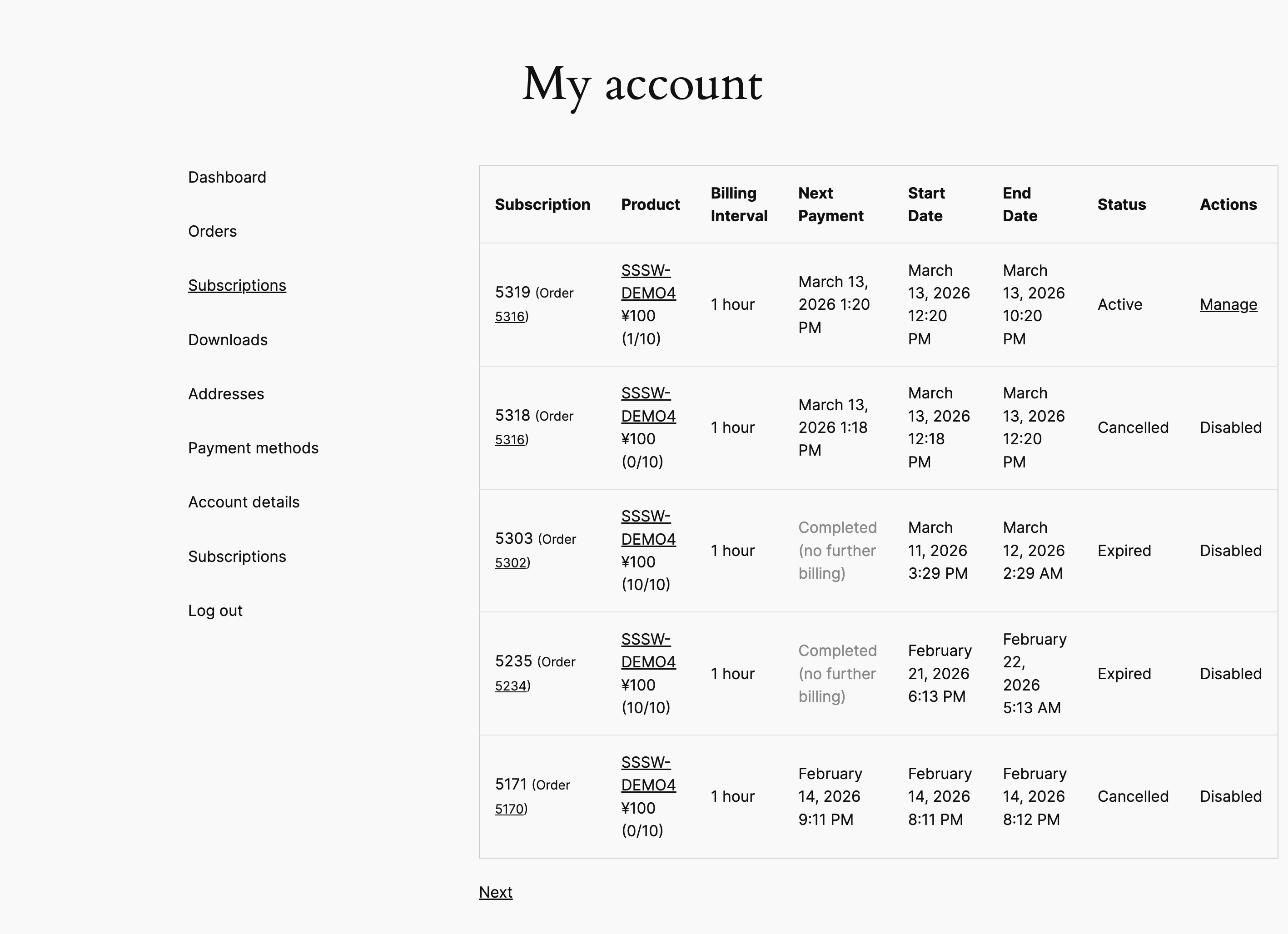The image size is (1288, 934).
Task: Open SSSW-DEMO4 product in subscription 5171 row
Action: [x=648, y=773]
